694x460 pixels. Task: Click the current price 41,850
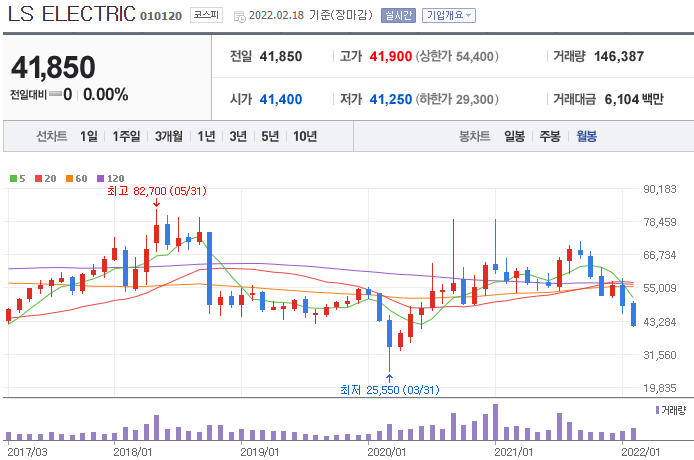tap(53, 67)
